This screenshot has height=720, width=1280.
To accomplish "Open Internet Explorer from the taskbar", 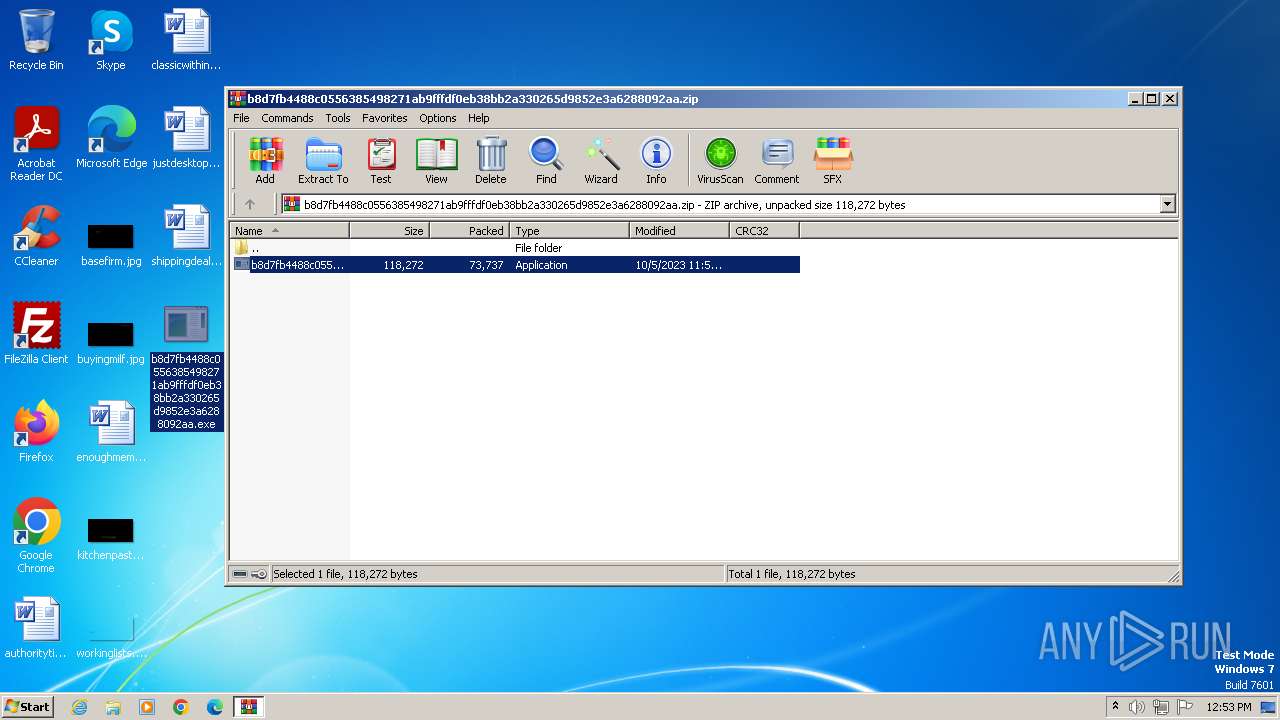I will pos(79,707).
